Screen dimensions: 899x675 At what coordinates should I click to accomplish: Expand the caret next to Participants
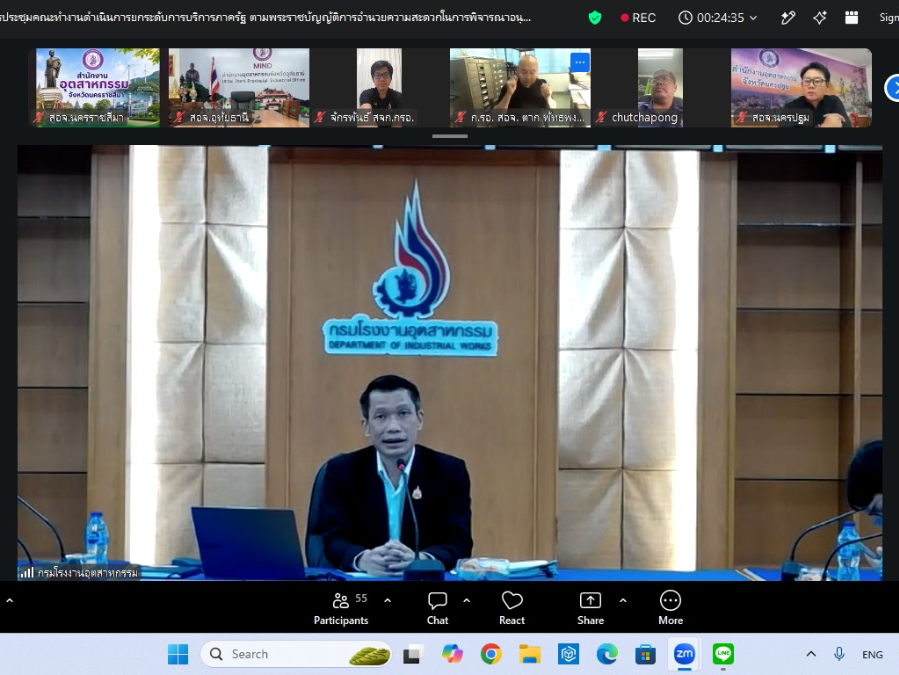[388, 600]
